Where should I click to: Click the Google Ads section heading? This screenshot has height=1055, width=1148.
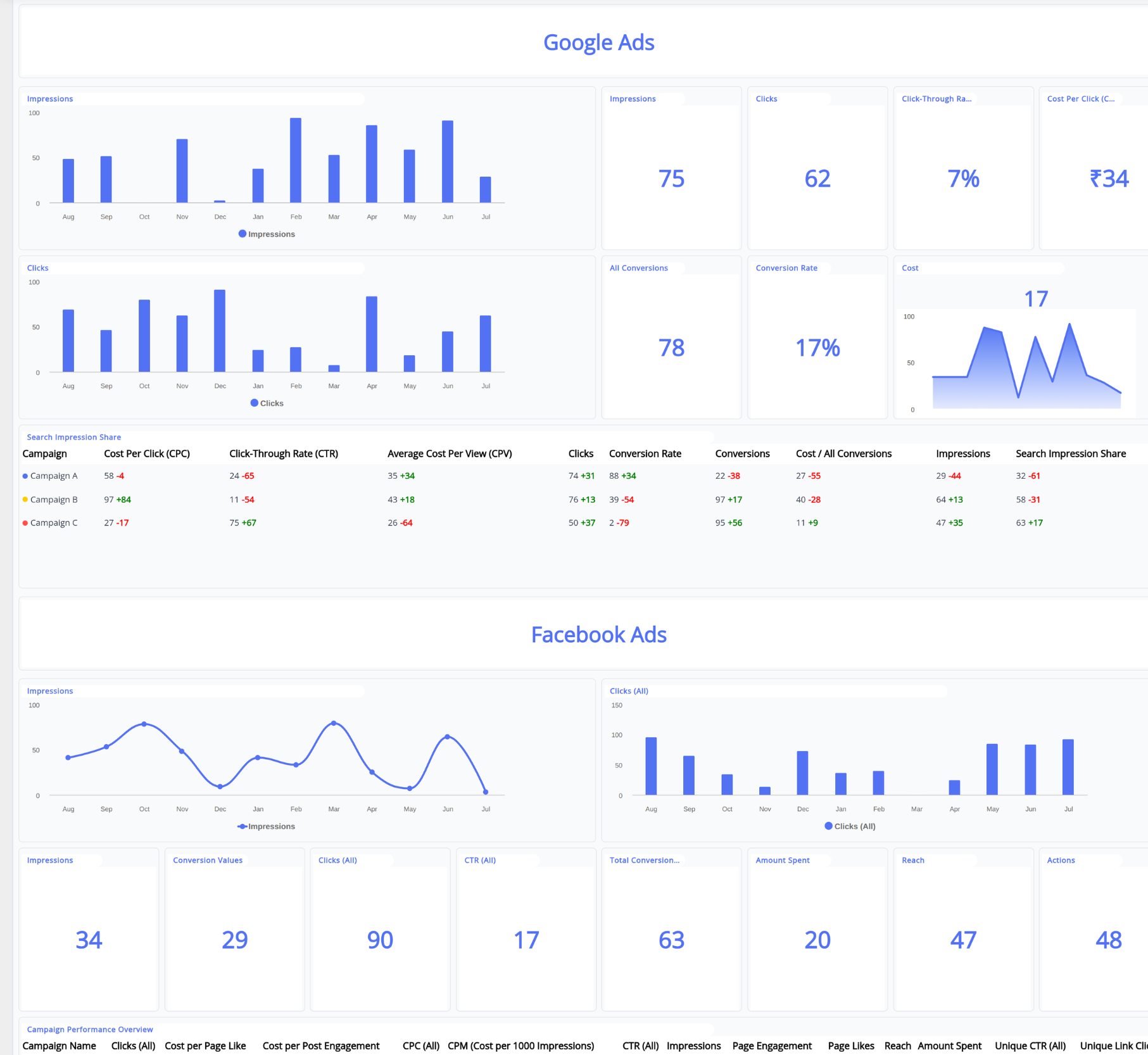(598, 42)
